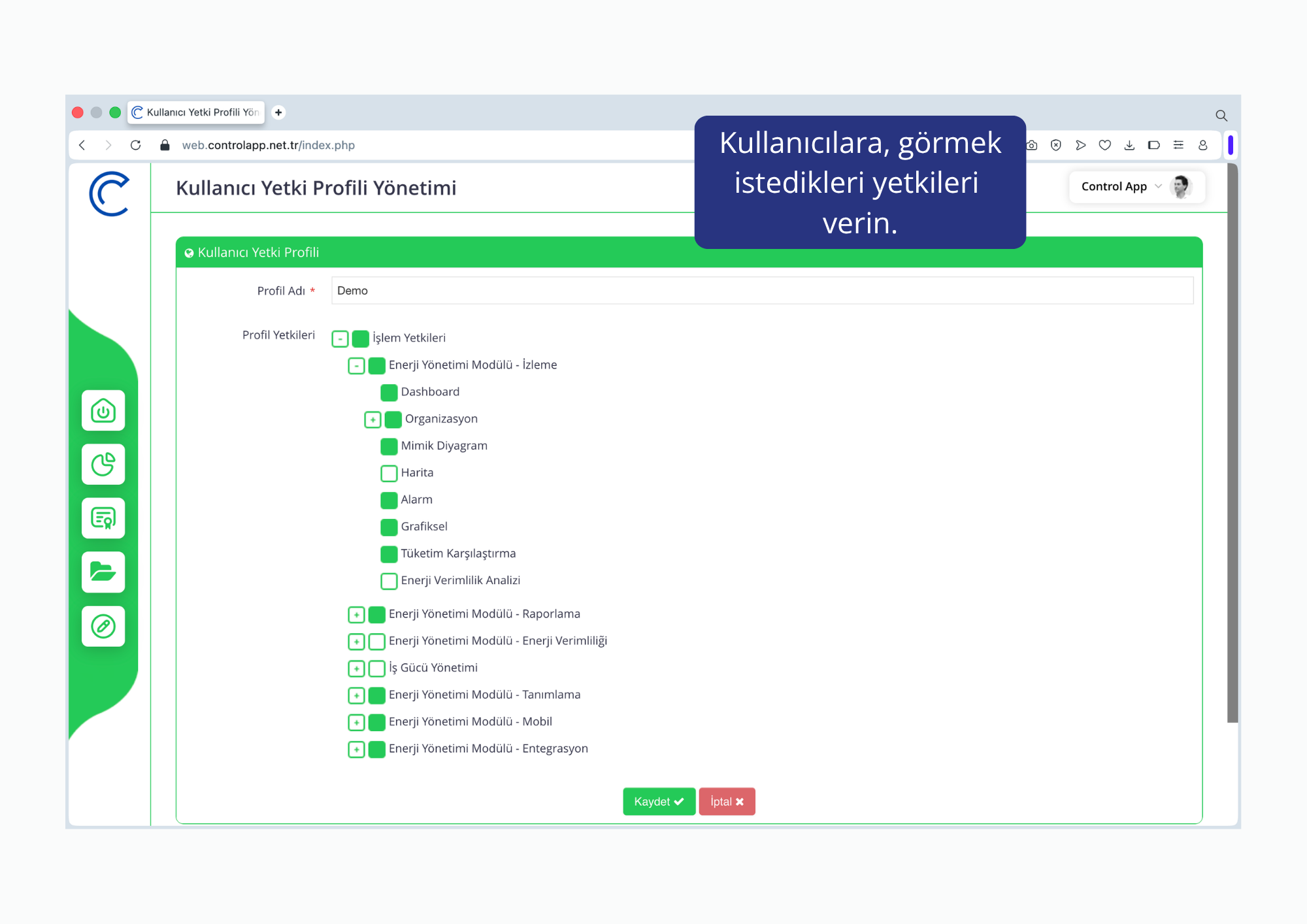Click the heart bookmark toolbar icon

click(x=1105, y=145)
